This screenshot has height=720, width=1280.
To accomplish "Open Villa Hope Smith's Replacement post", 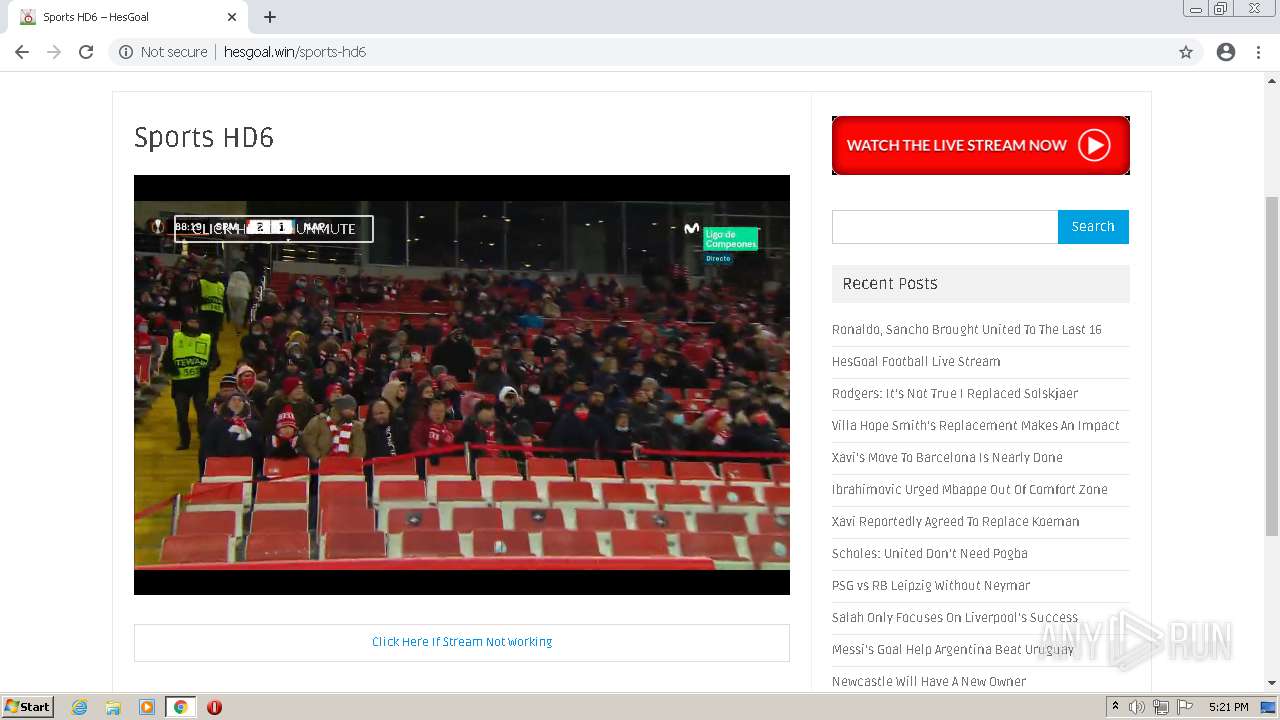I will [x=976, y=426].
